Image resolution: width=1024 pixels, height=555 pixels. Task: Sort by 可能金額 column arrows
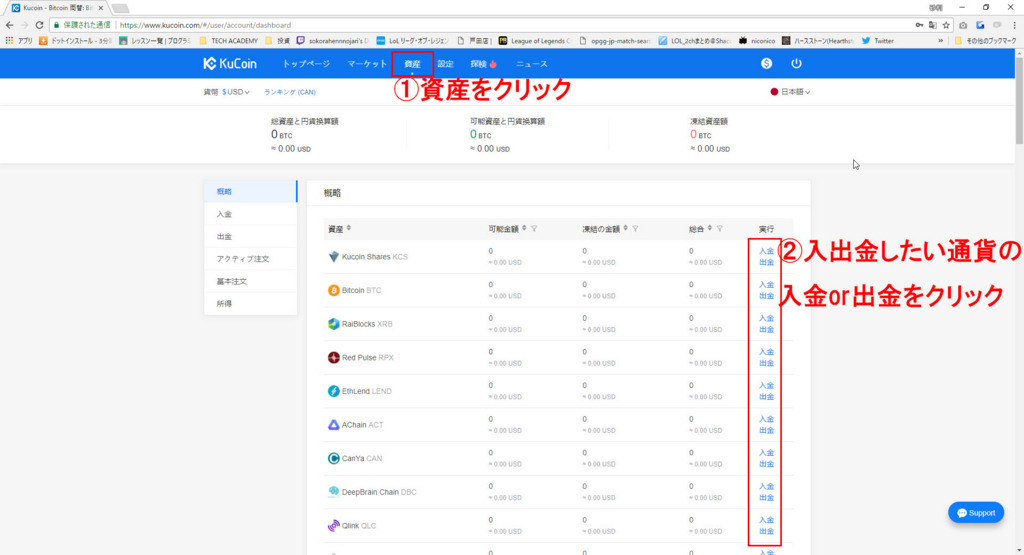[x=524, y=229]
